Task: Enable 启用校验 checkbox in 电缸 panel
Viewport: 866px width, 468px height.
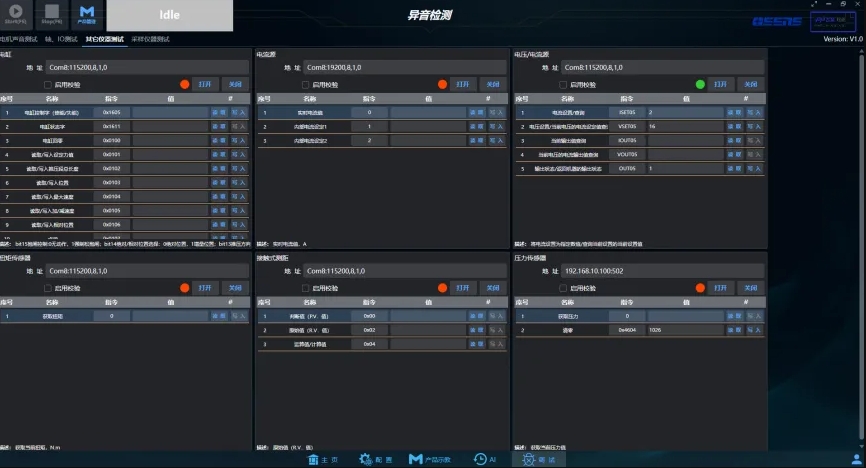Action: (47, 85)
